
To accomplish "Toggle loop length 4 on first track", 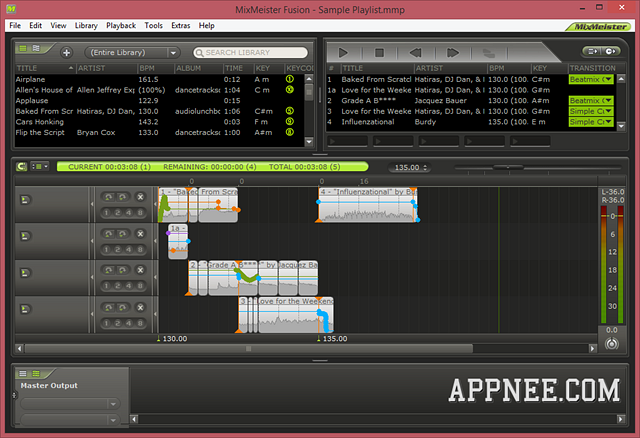I will point(129,213).
